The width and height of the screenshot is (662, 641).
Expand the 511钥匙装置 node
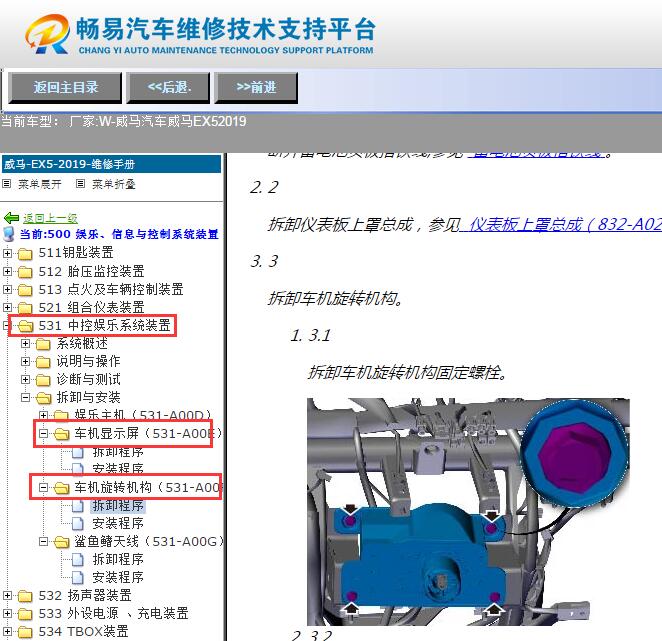7,253
